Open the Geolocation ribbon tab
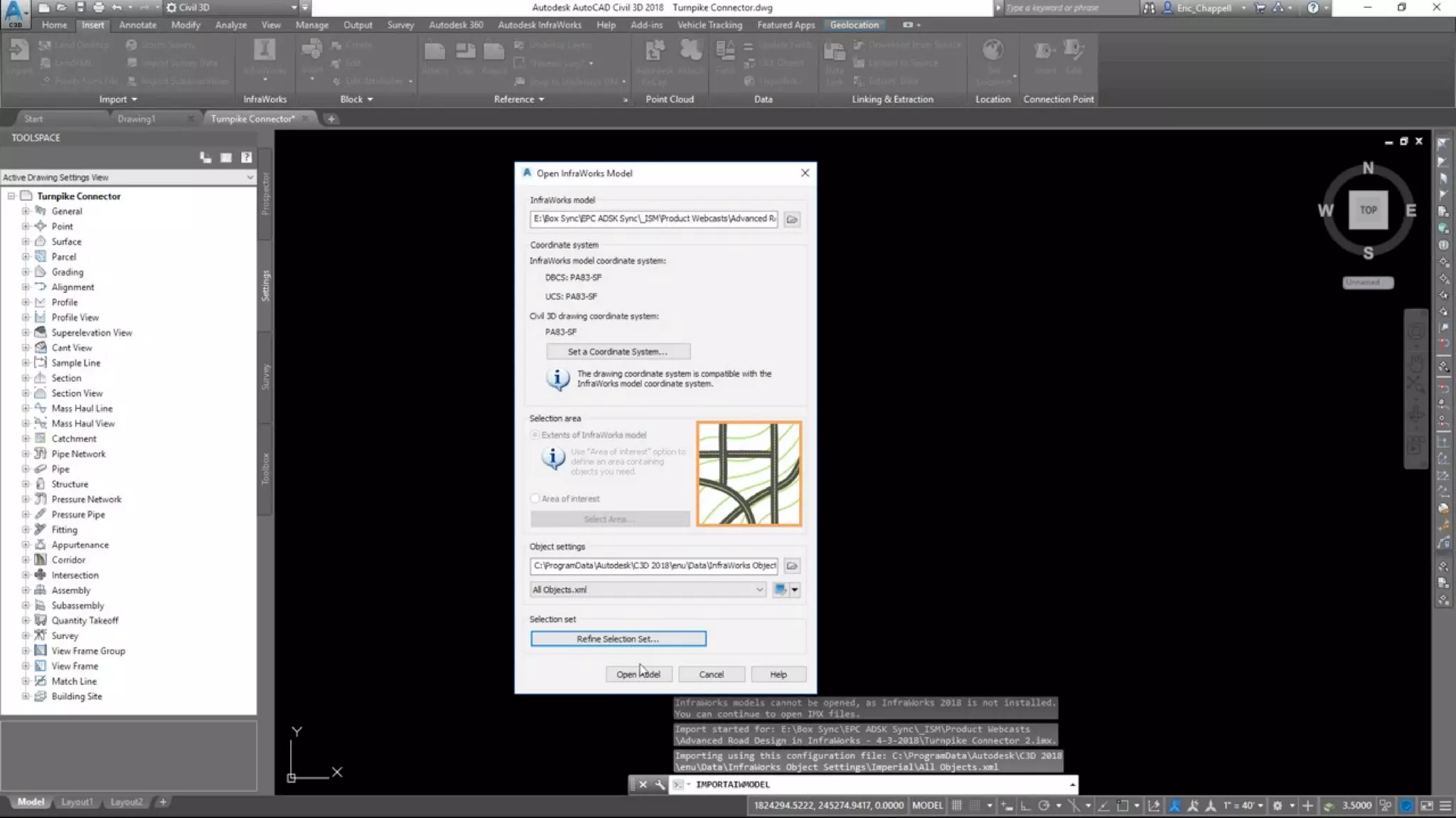This screenshot has height=818, width=1456. (854, 25)
